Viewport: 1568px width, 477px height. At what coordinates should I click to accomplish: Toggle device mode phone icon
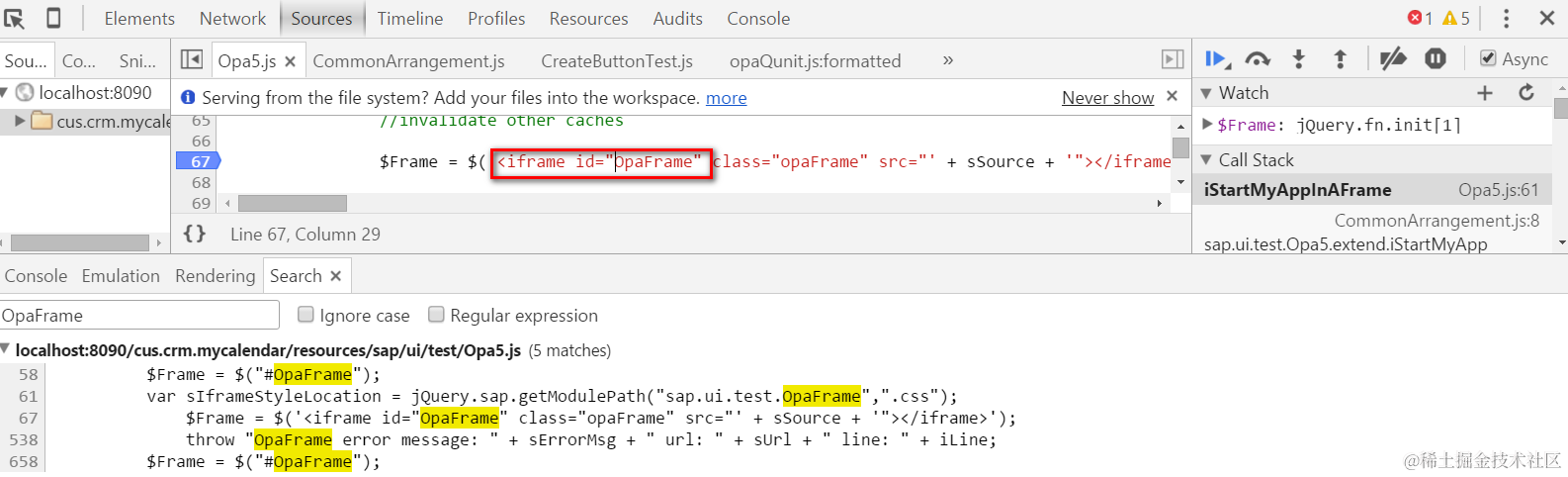pos(53,18)
